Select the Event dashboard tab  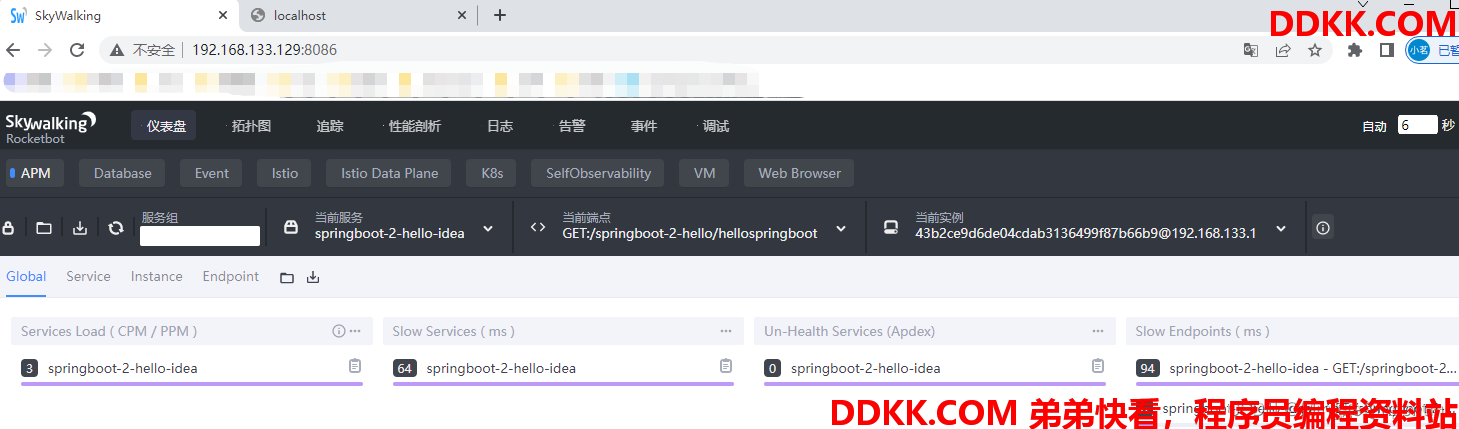point(211,173)
